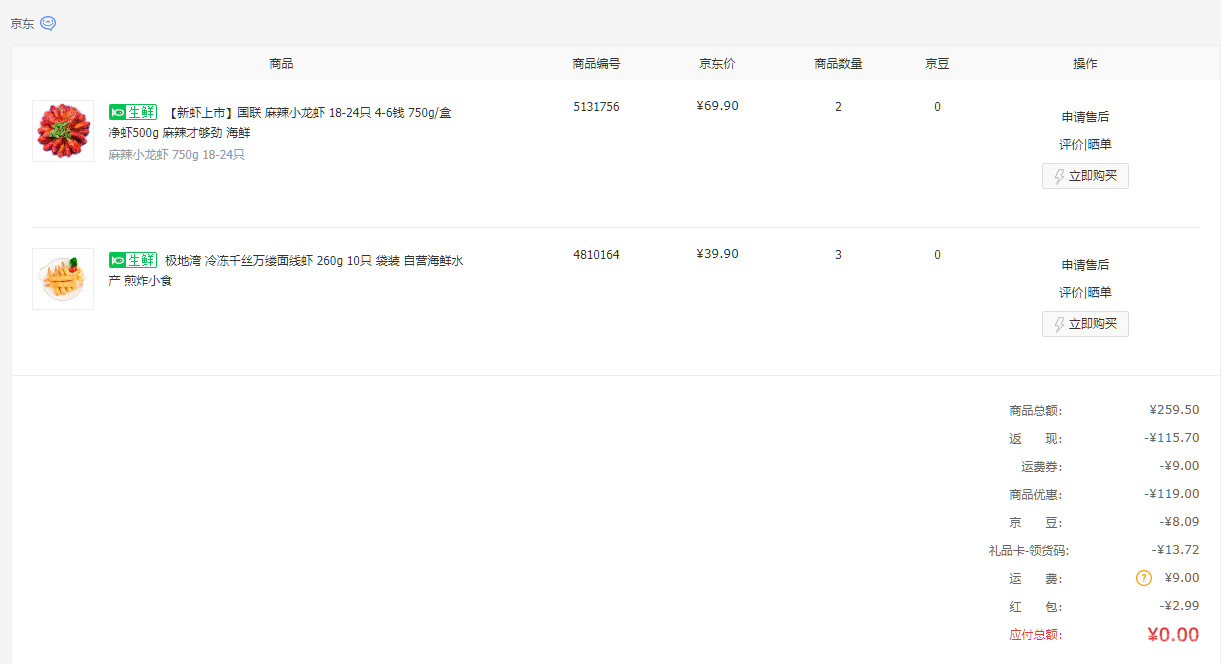The image size is (1221, 664).
Task: Select the 商品数量 column header
Action: tap(838, 64)
